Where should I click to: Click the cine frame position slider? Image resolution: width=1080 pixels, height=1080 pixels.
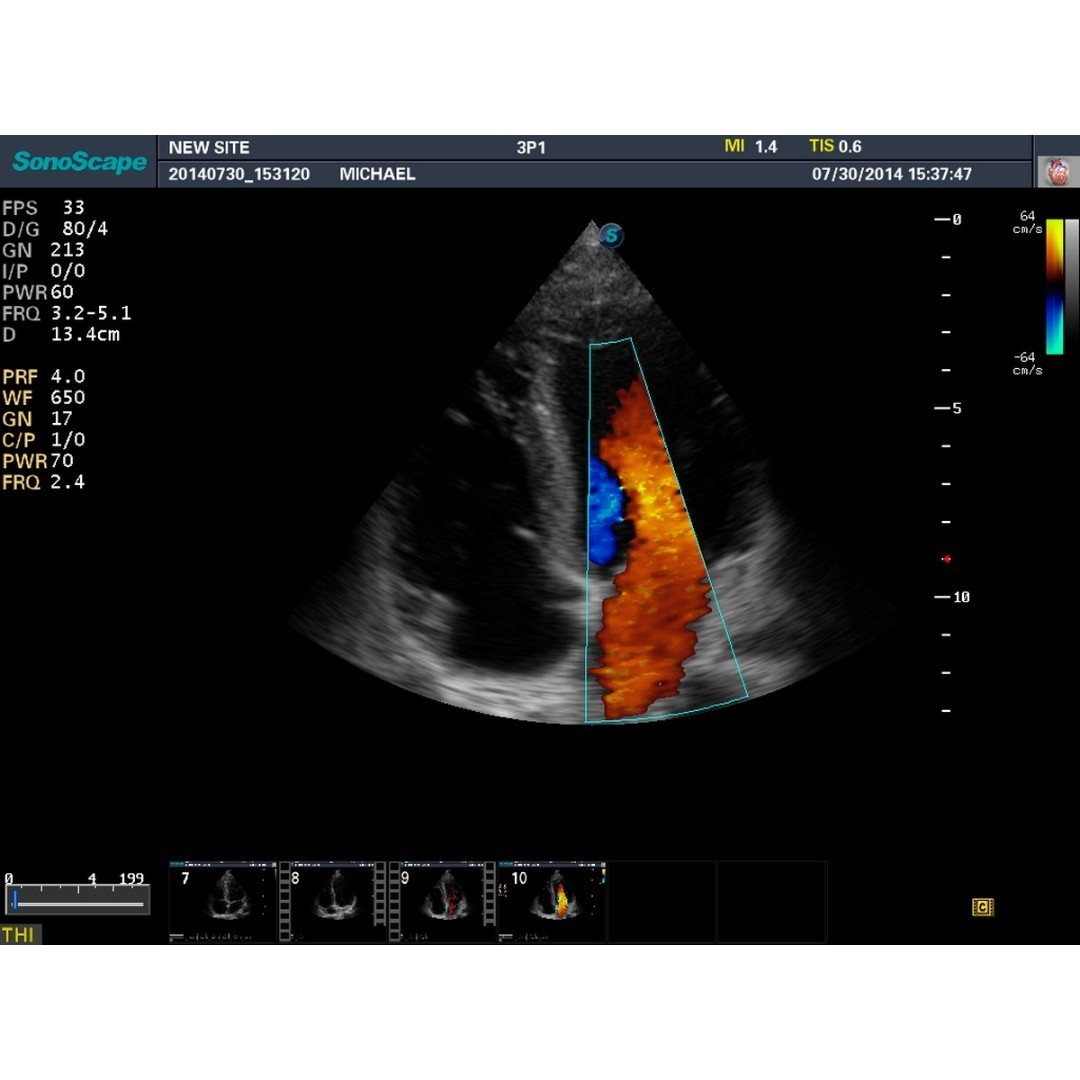[77, 901]
